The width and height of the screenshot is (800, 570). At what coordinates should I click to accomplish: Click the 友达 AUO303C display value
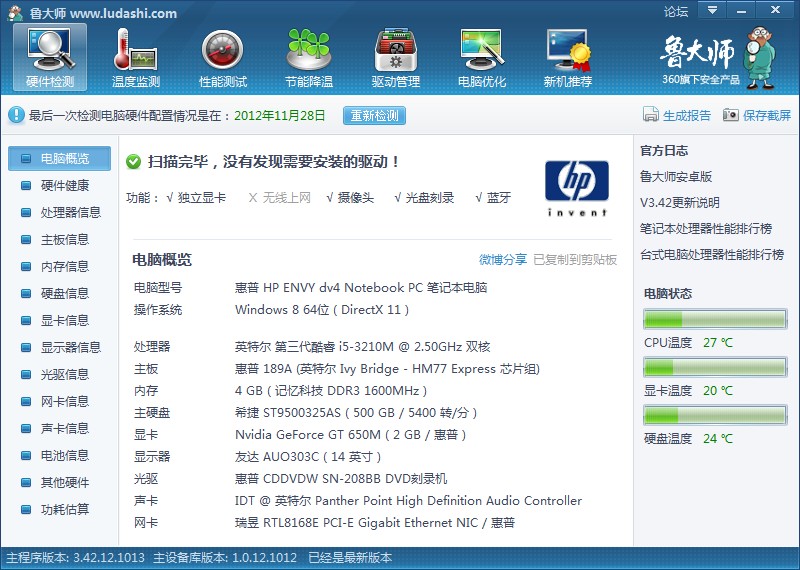(308, 457)
